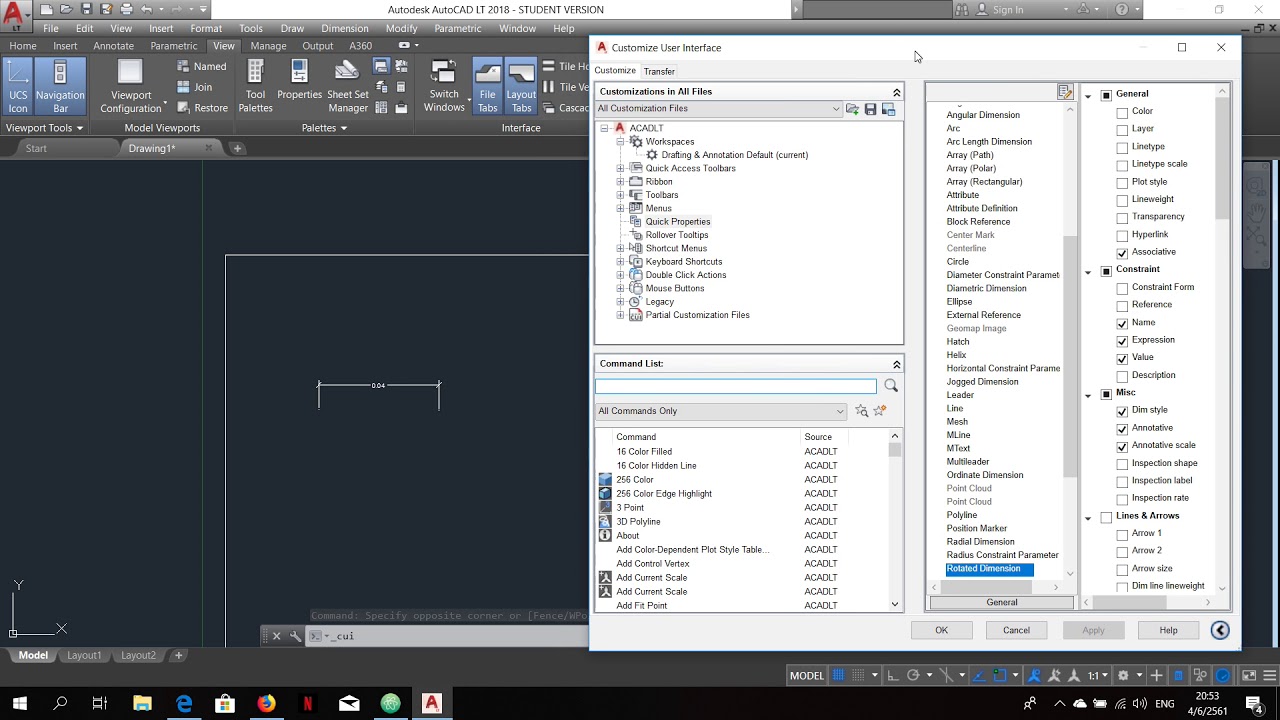Open File Explorer from taskbar
The width and height of the screenshot is (1280, 720).
[x=142, y=704]
